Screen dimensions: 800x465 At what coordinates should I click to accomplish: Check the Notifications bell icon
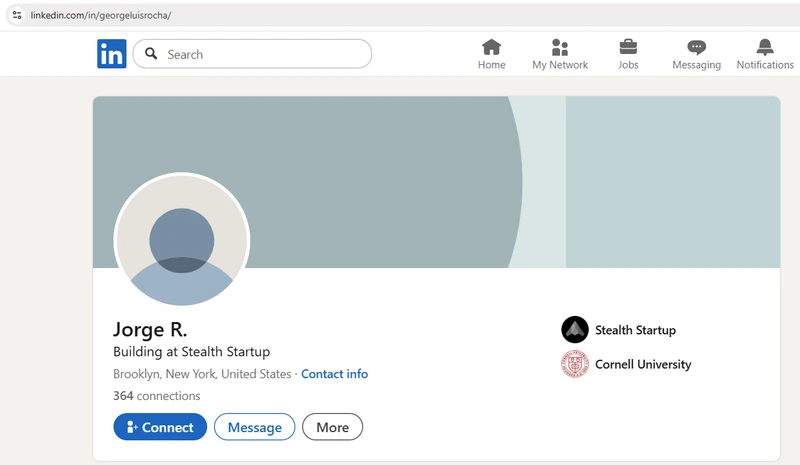tap(765, 47)
